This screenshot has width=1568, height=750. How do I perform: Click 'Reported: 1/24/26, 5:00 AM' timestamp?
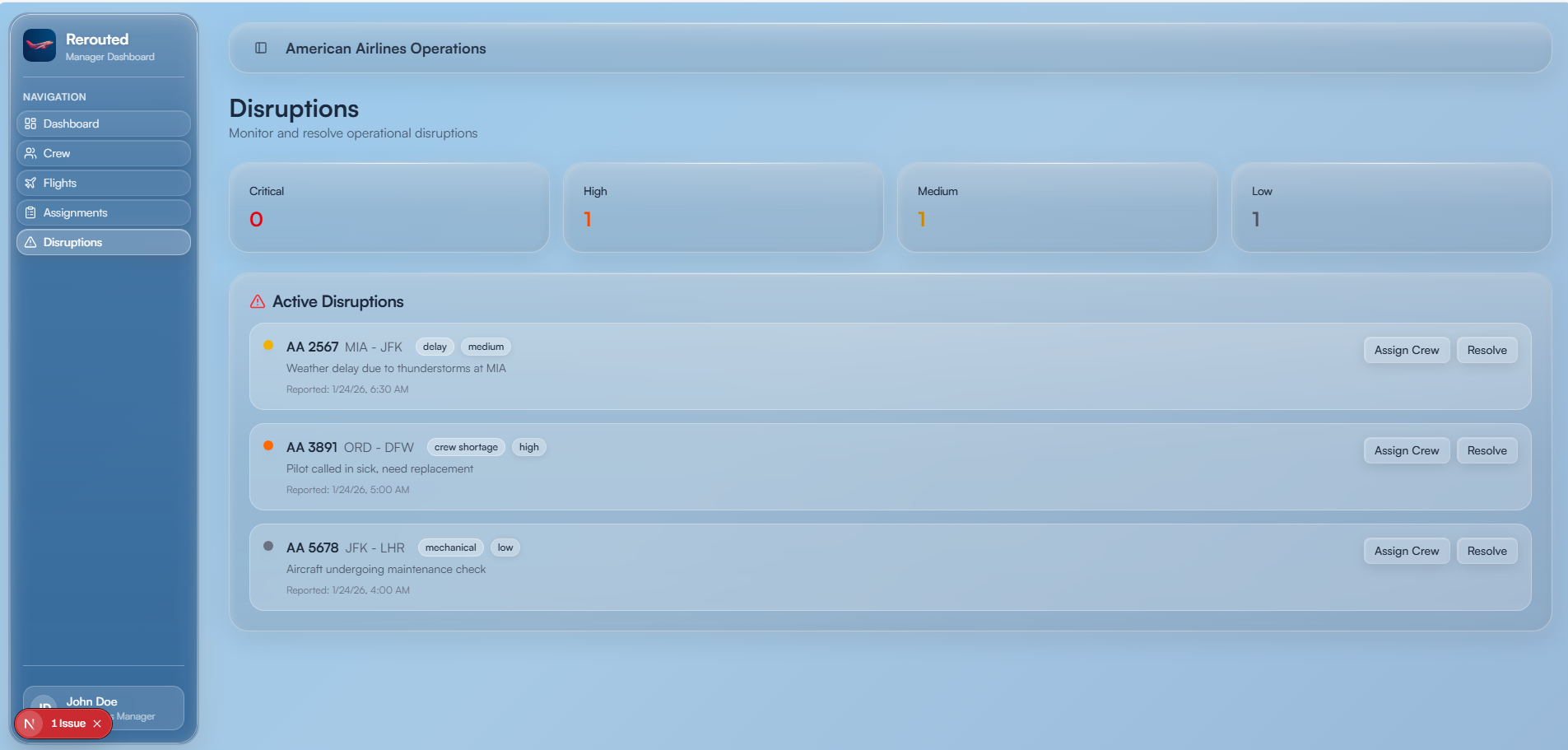click(x=347, y=490)
